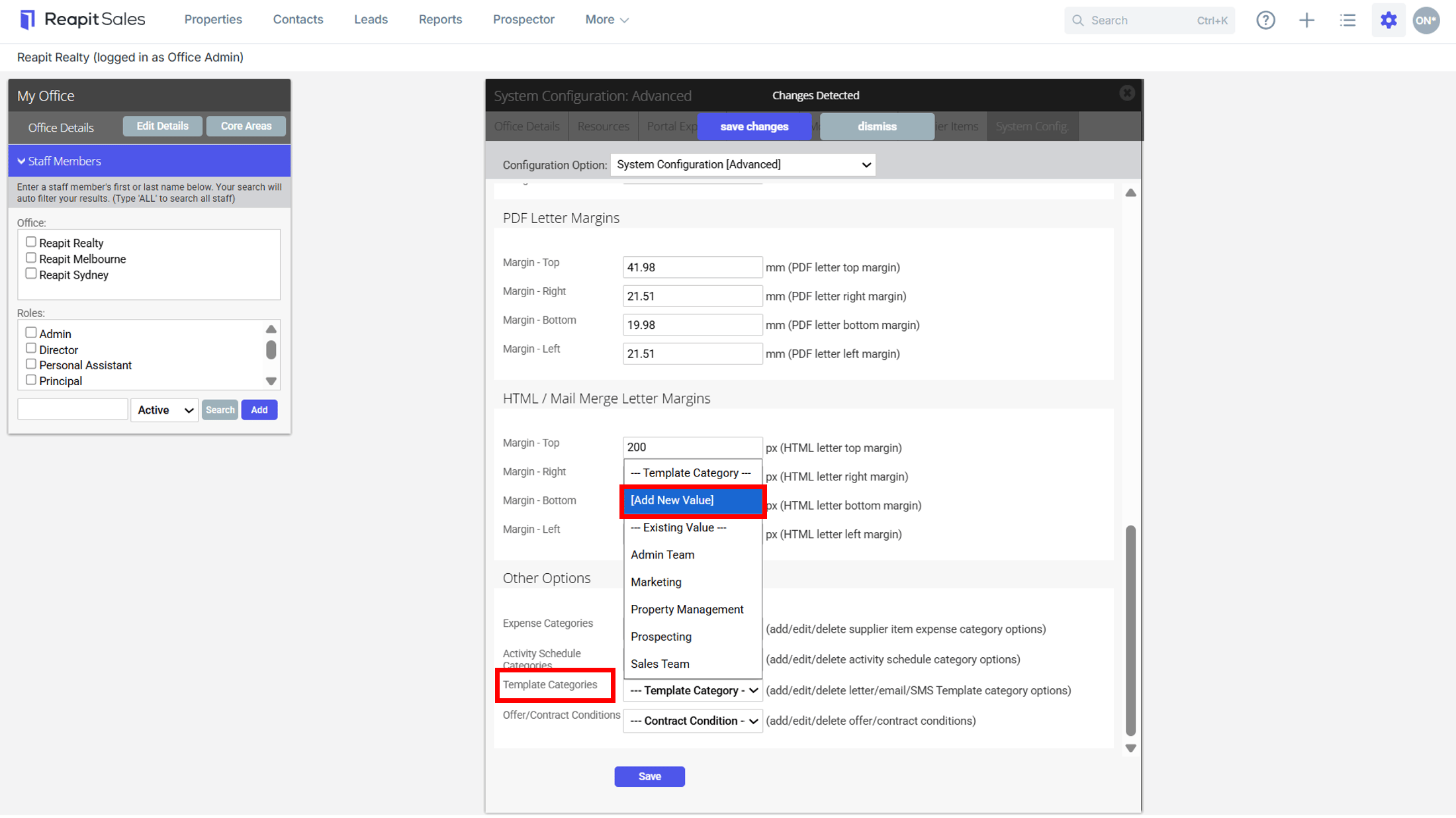Enable the Reapit Sydney checkbox
1456x818 pixels.
pyautogui.click(x=30, y=274)
